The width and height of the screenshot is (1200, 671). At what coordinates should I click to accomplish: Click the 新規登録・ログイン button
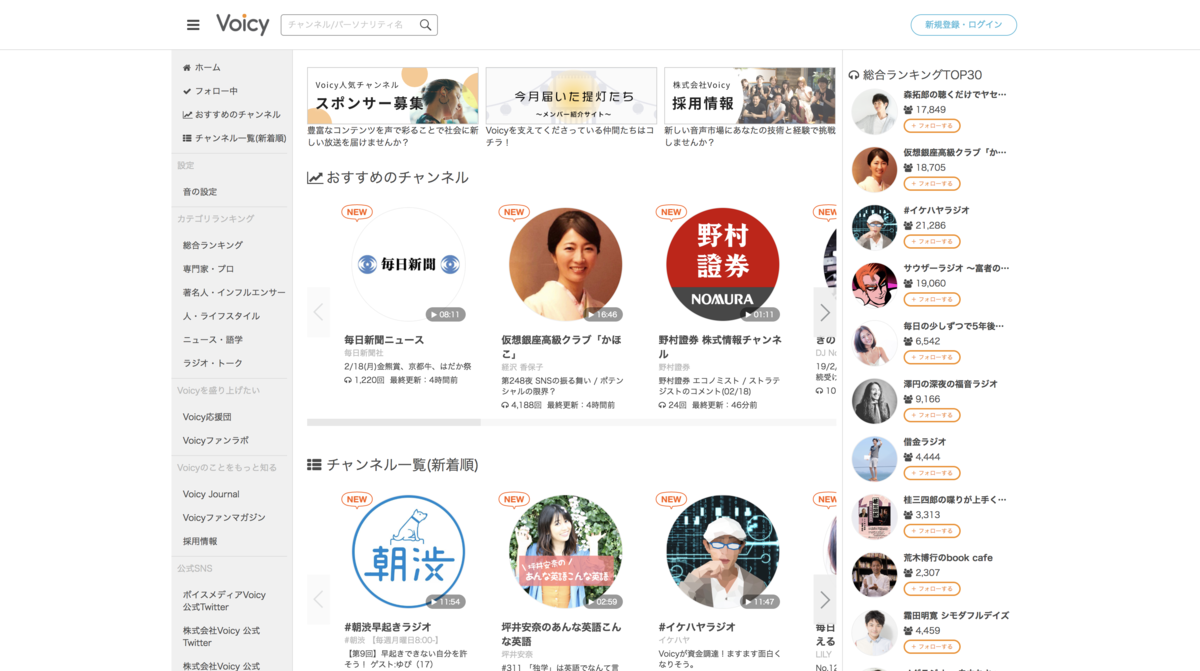(963, 25)
